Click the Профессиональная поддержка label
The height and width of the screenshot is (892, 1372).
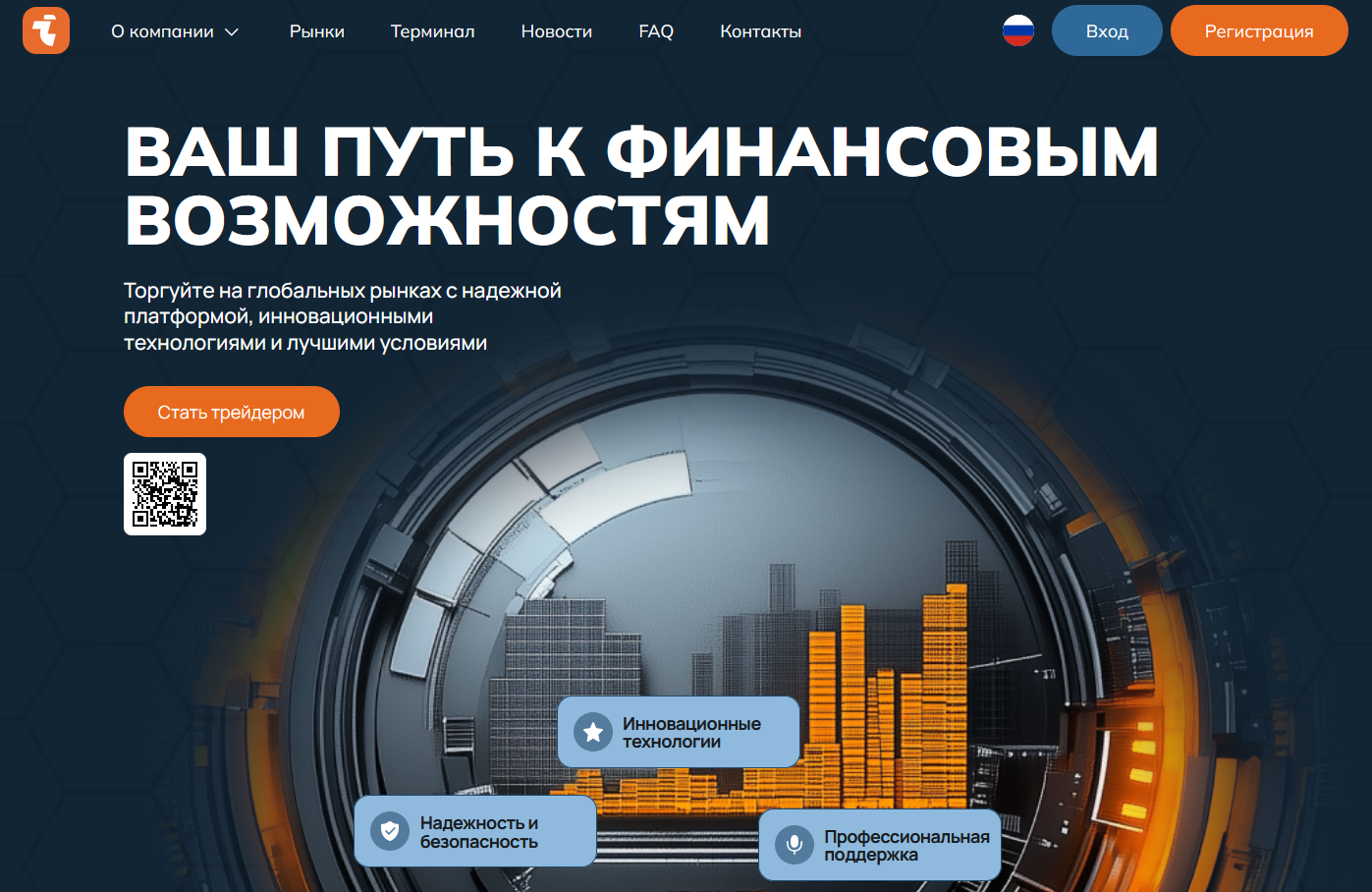pyautogui.click(x=906, y=845)
